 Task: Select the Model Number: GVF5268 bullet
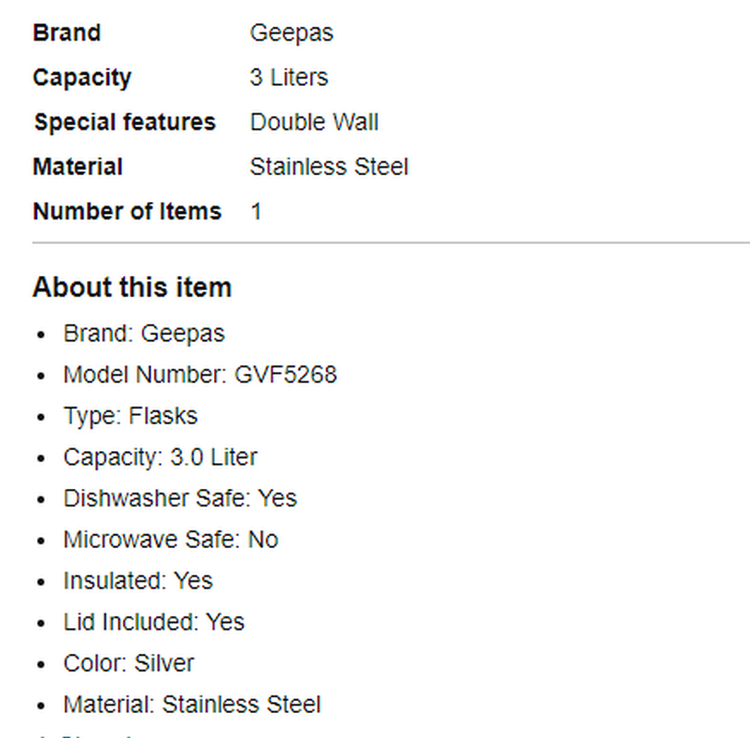[x=200, y=375]
